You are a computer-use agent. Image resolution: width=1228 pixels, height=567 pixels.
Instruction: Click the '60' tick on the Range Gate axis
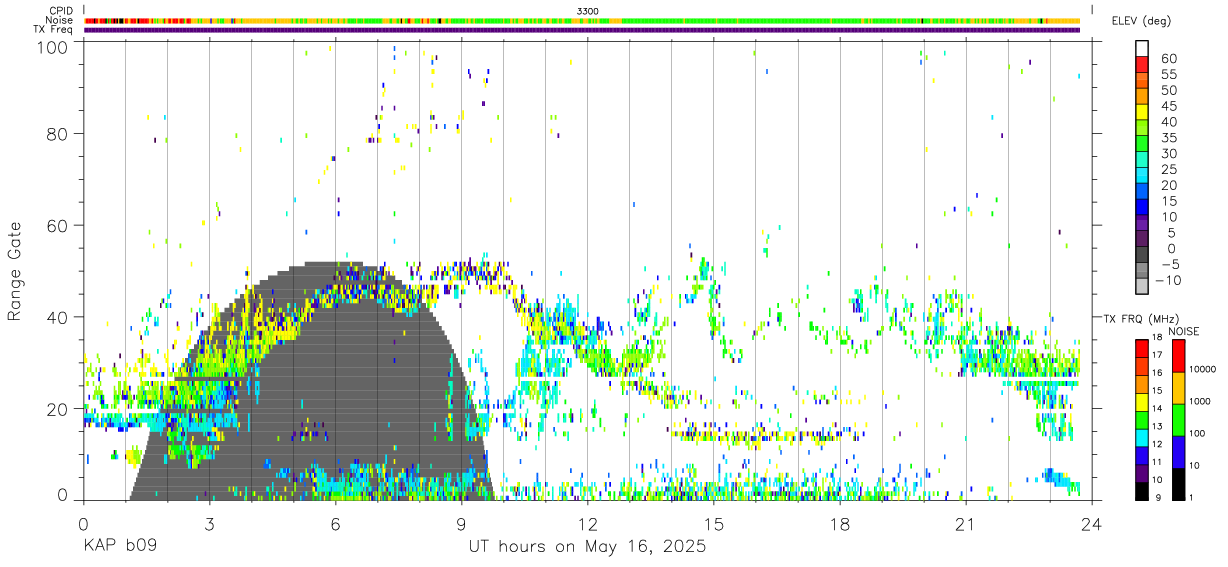[58, 226]
